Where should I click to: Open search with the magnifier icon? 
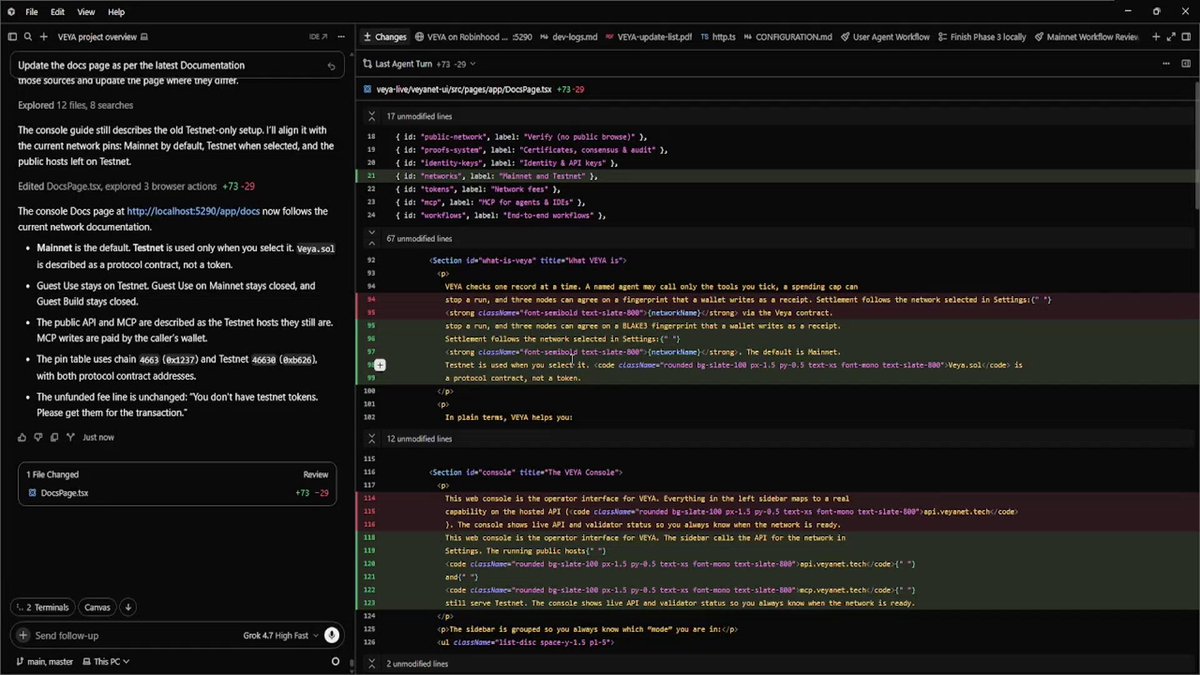(x=28, y=37)
